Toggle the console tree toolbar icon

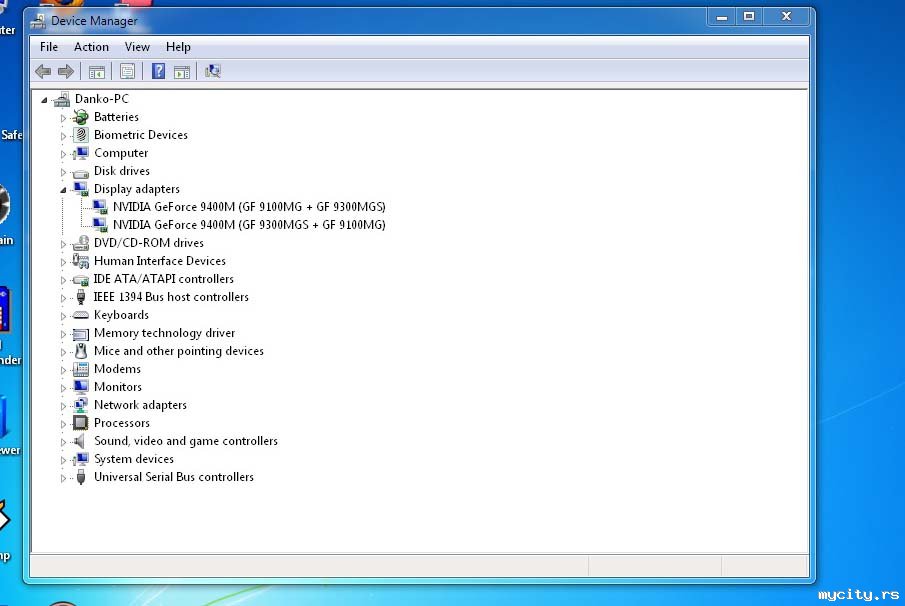pyautogui.click(x=96, y=72)
